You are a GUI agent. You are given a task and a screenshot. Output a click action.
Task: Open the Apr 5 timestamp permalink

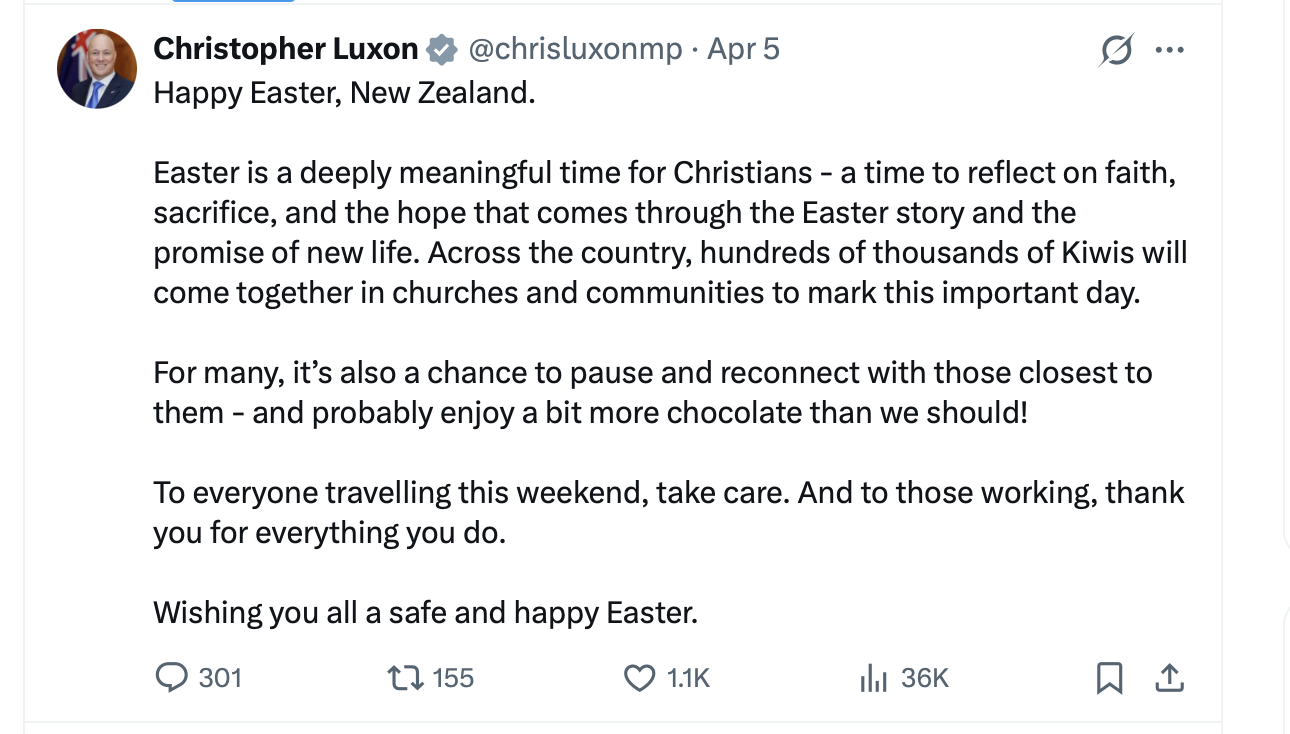click(743, 49)
